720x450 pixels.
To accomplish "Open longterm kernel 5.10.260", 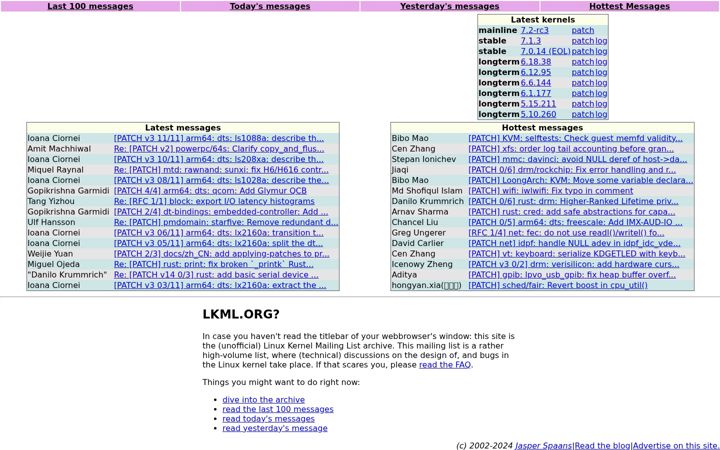I will point(538,114).
